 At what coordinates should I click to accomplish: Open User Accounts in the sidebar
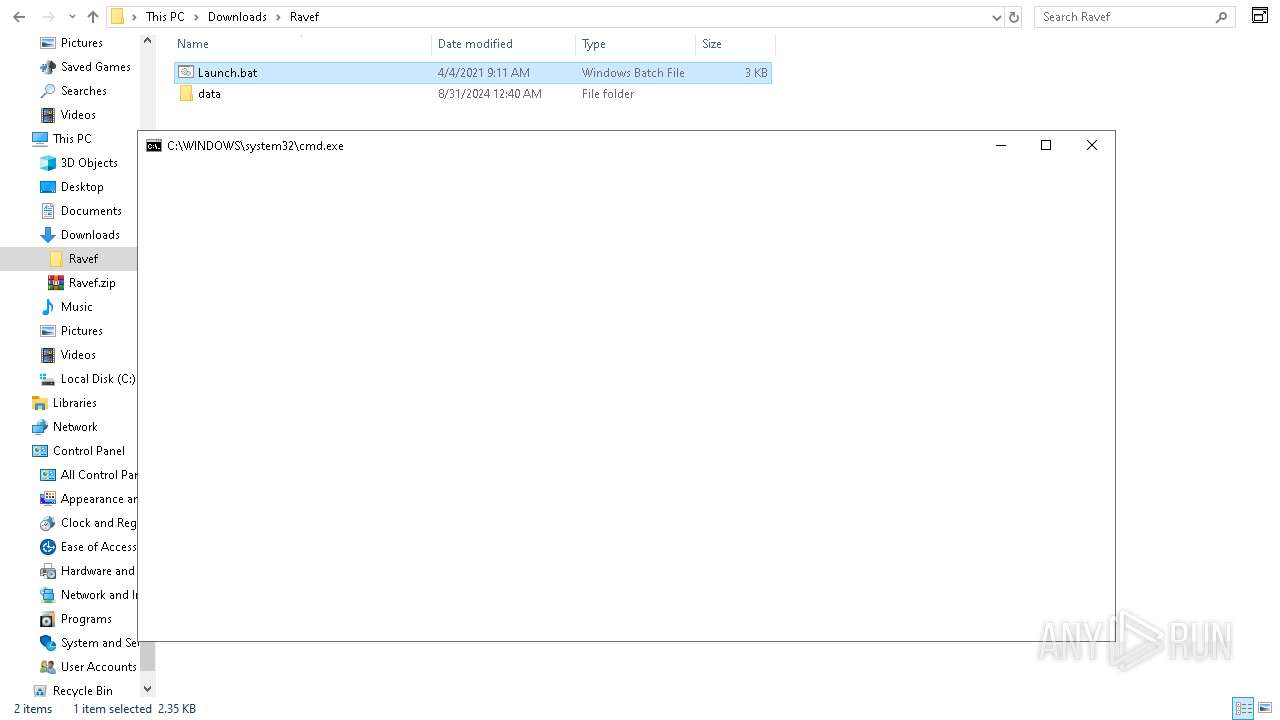click(x=98, y=667)
